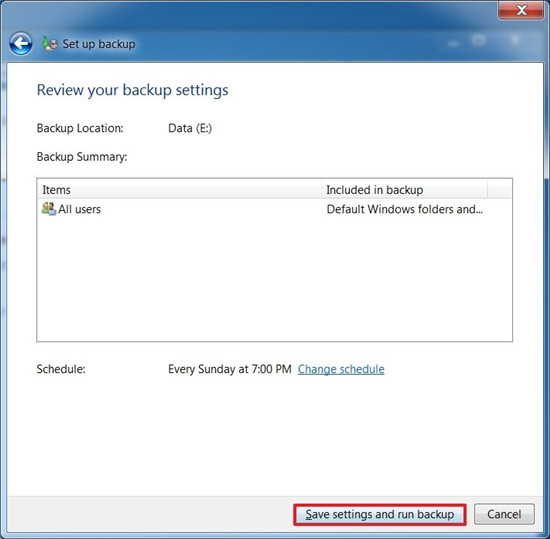The image size is (550, 539).
Task: Click the Data (E:) backup location value
Action: coord(190,128)
